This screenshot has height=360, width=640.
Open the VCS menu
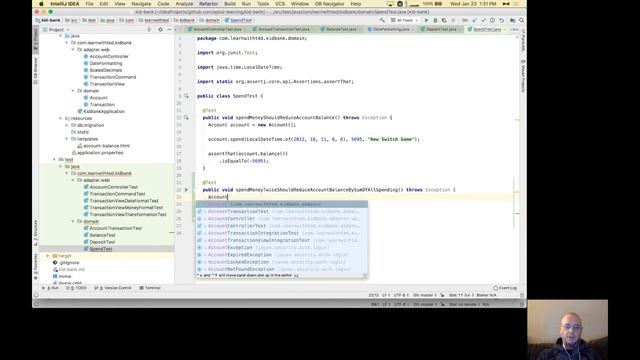(x=280, y=4)
